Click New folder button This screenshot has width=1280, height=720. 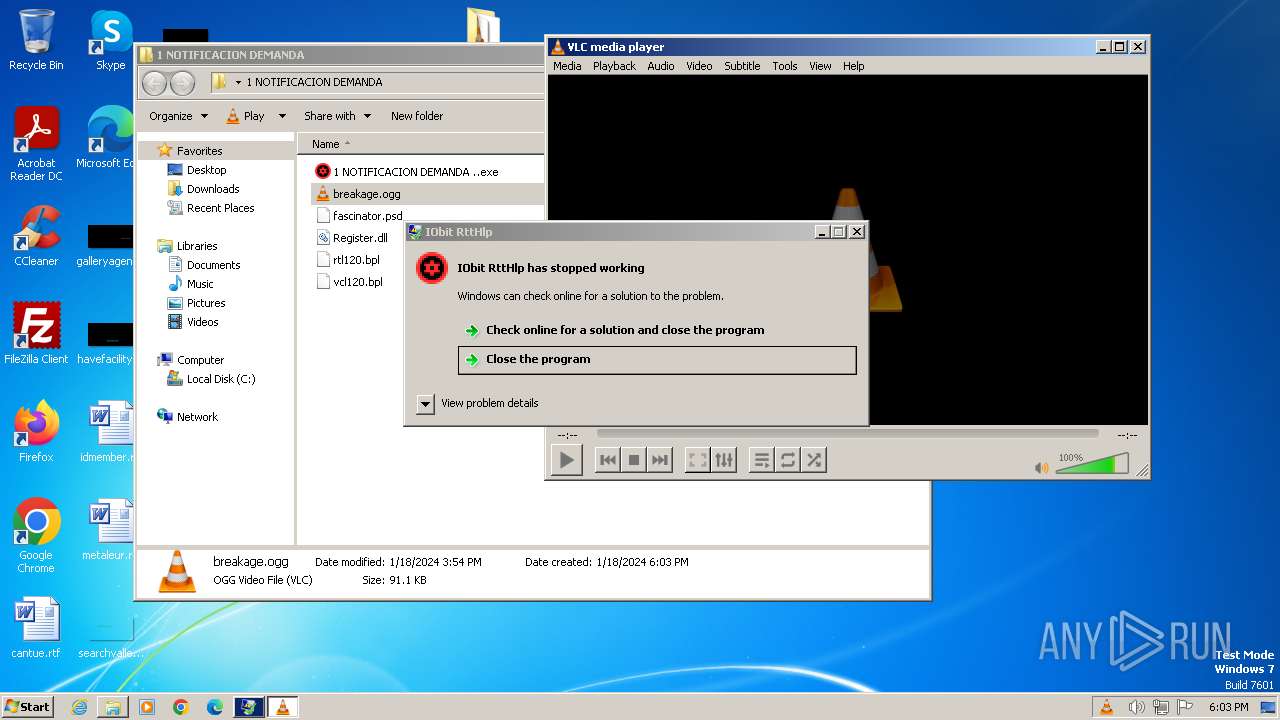pyautogui.click(x=417, y=116)
